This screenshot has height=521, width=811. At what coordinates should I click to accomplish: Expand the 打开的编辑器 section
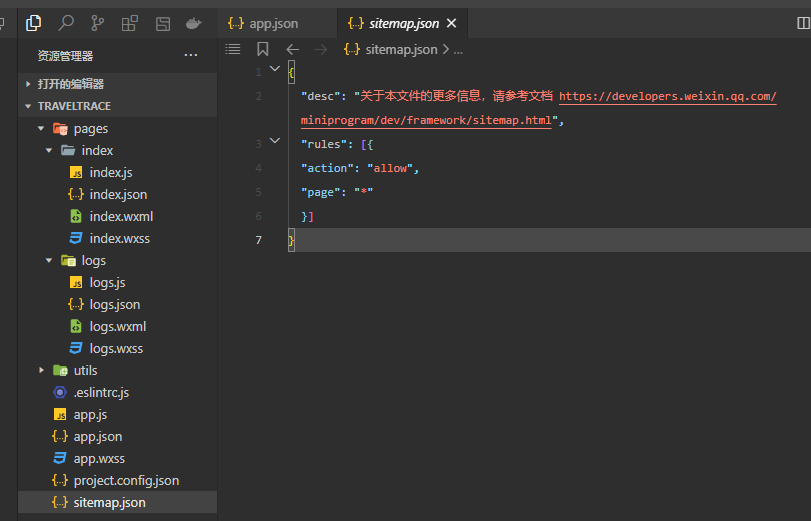(x=117, y=84)
